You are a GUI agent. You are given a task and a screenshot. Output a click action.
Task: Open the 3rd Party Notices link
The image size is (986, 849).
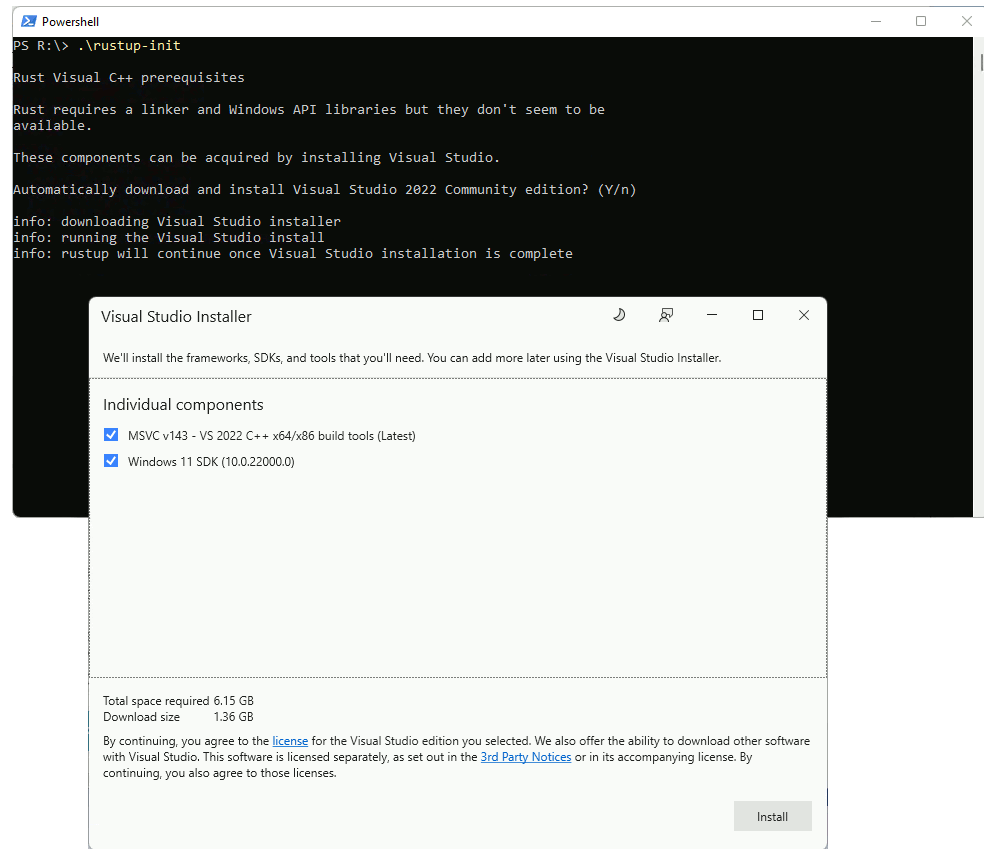526,757
